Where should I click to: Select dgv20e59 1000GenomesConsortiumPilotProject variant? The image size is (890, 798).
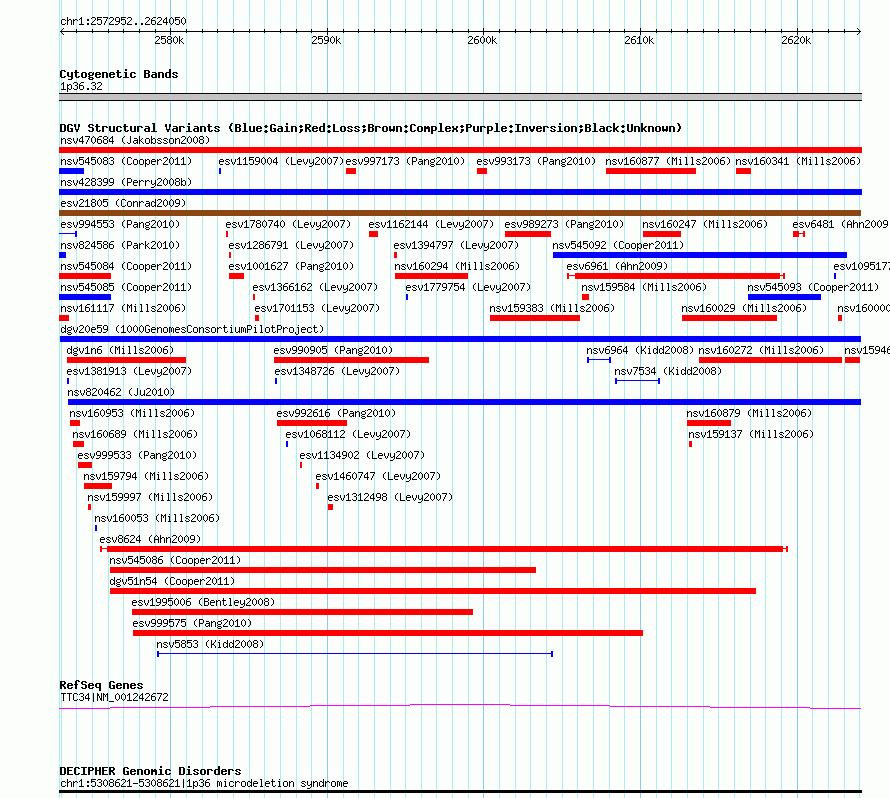[460, 339]
